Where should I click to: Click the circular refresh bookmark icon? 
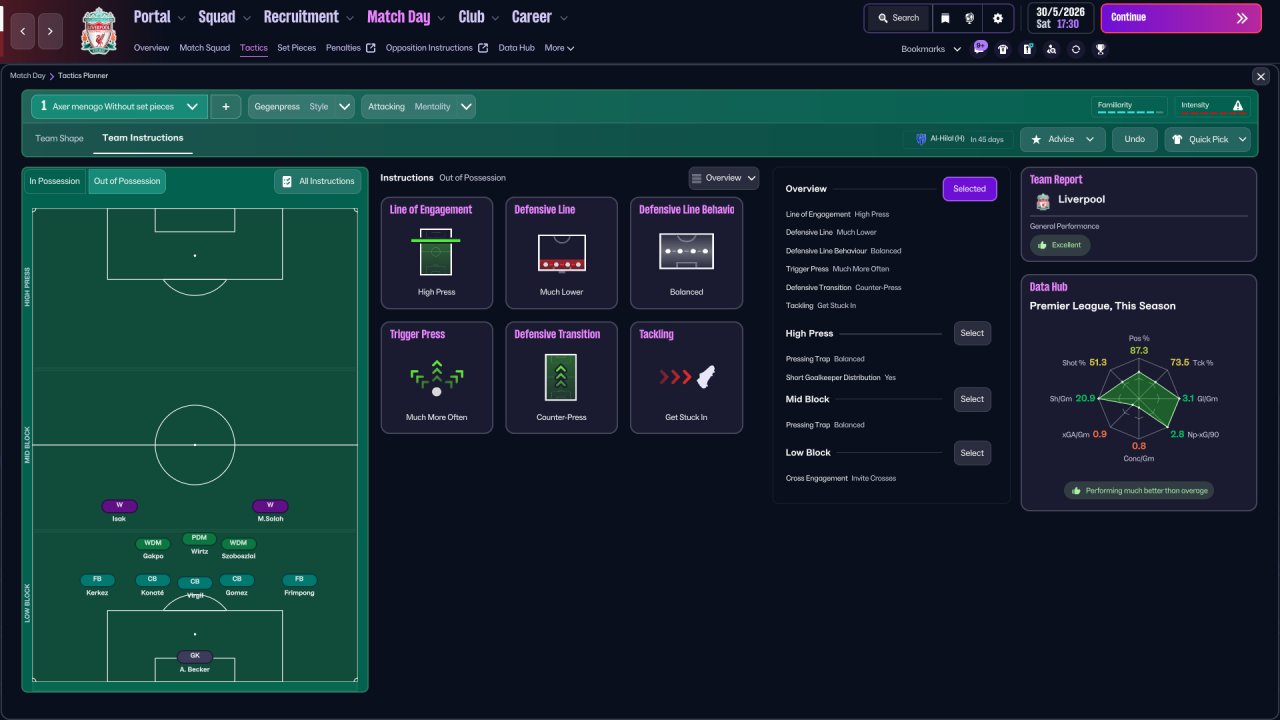(1076, 49)
